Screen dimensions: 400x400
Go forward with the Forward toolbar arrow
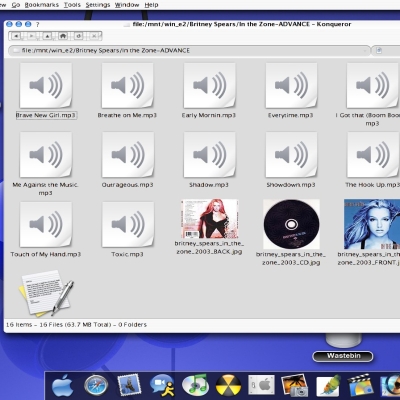tap(31, 36)
